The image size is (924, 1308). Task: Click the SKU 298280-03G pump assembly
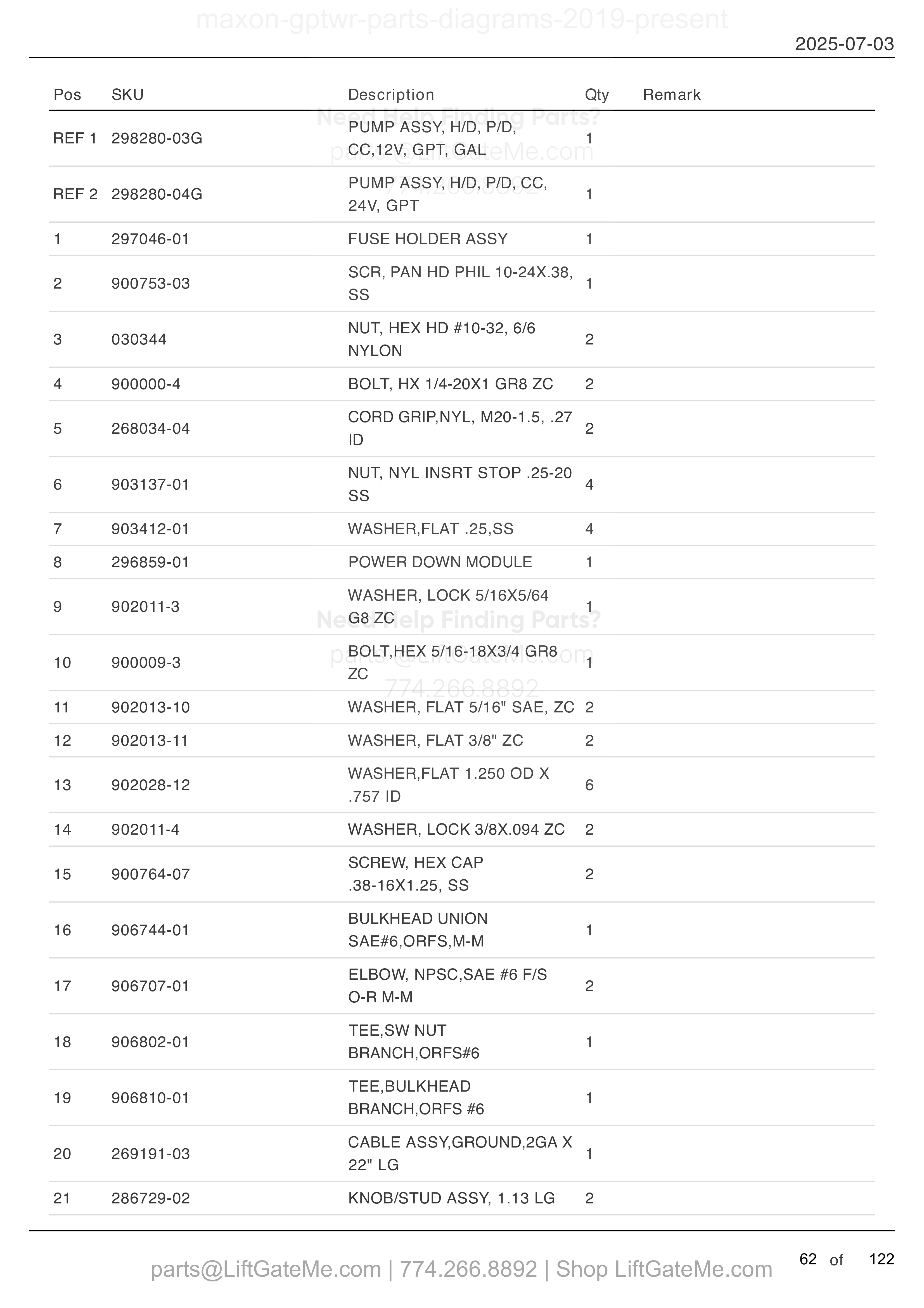point(157,138)
